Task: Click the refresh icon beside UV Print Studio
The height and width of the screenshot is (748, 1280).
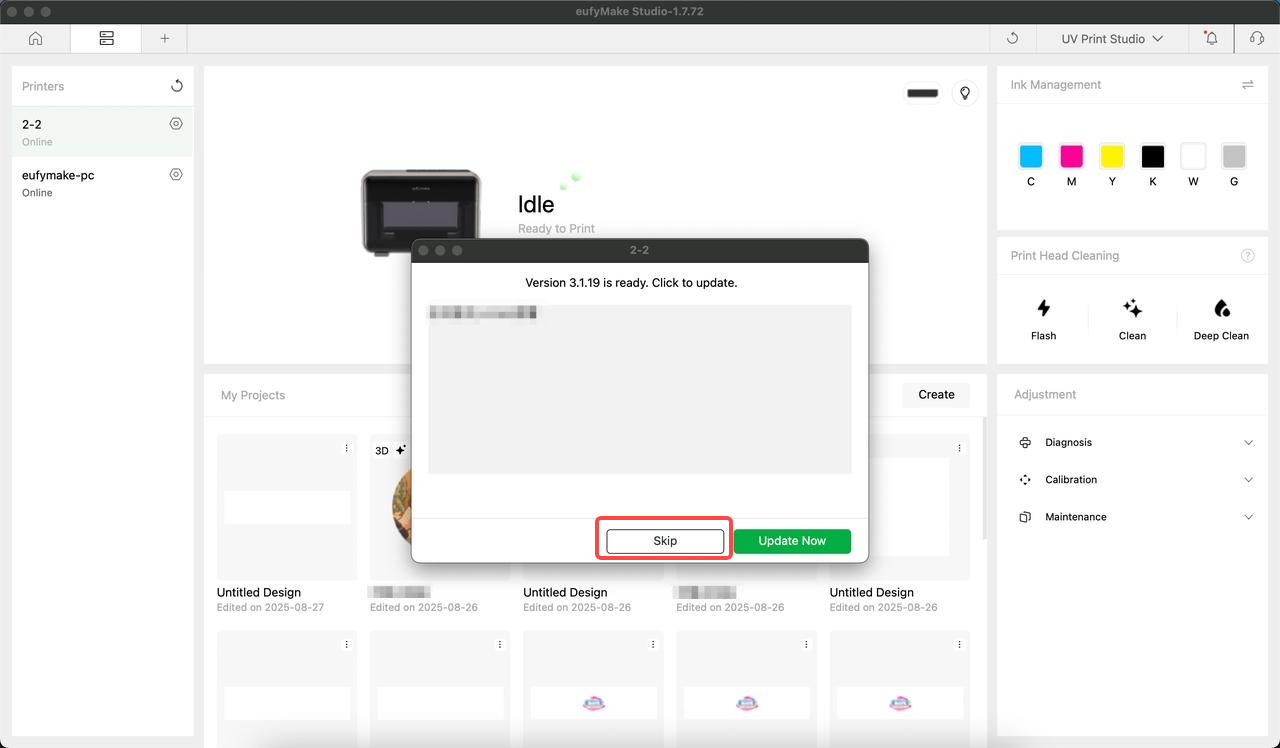Action: 1012,39
